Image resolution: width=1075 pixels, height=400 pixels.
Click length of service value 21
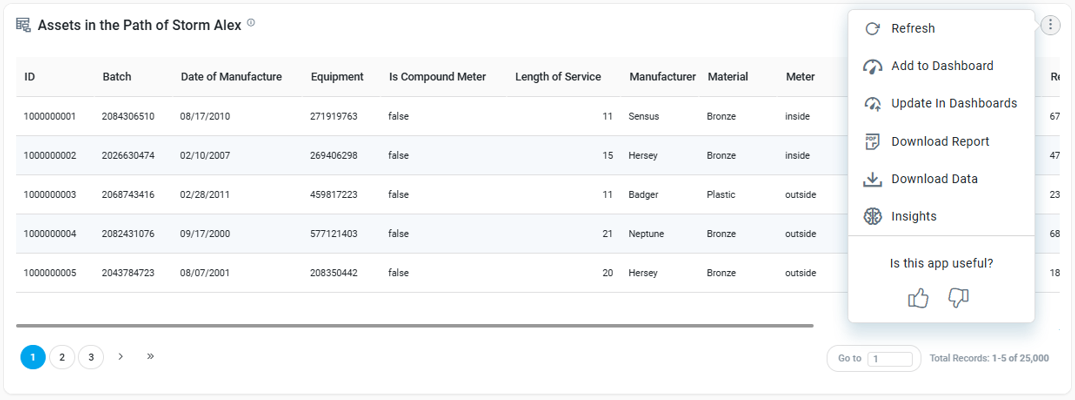[x=607, y=234]
